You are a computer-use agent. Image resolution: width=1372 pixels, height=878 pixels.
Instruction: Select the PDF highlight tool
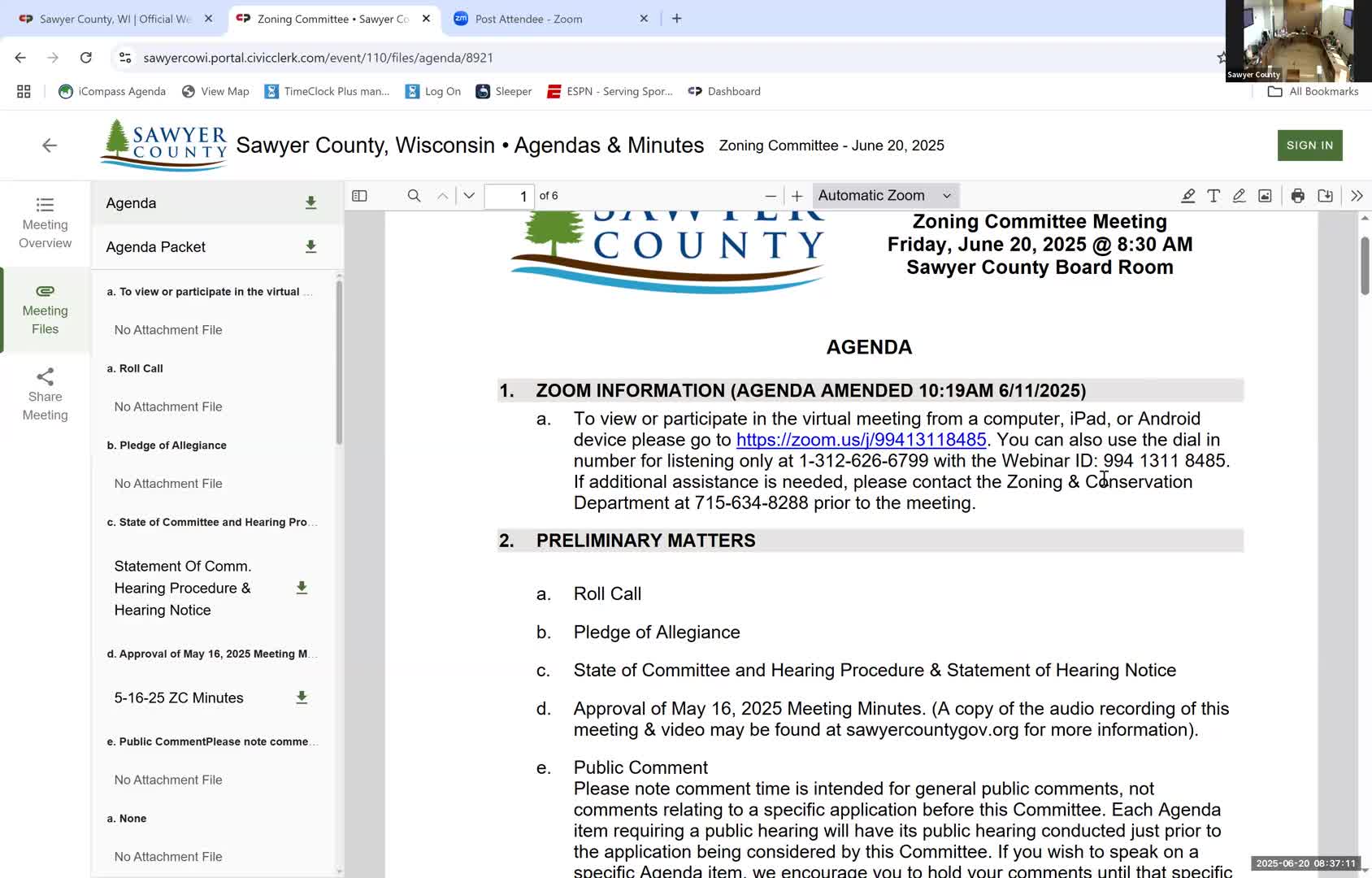coord(1187,196)
